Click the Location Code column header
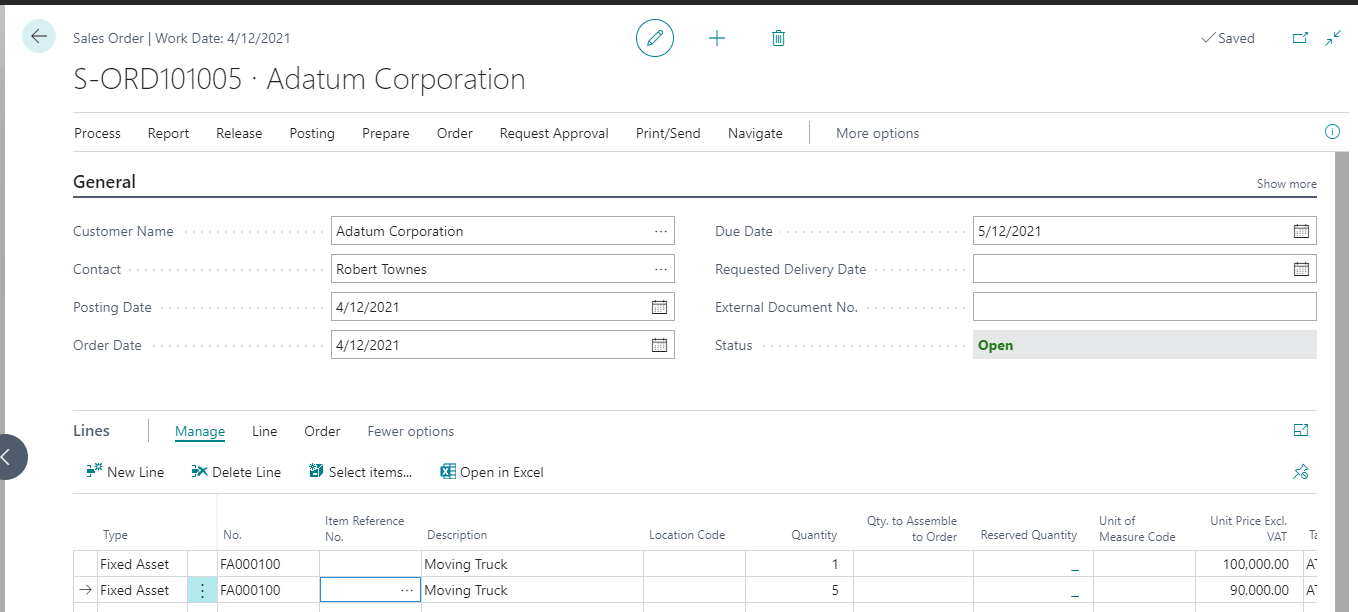Screen dimensions: 1358x612 click(x=687, y=535)
